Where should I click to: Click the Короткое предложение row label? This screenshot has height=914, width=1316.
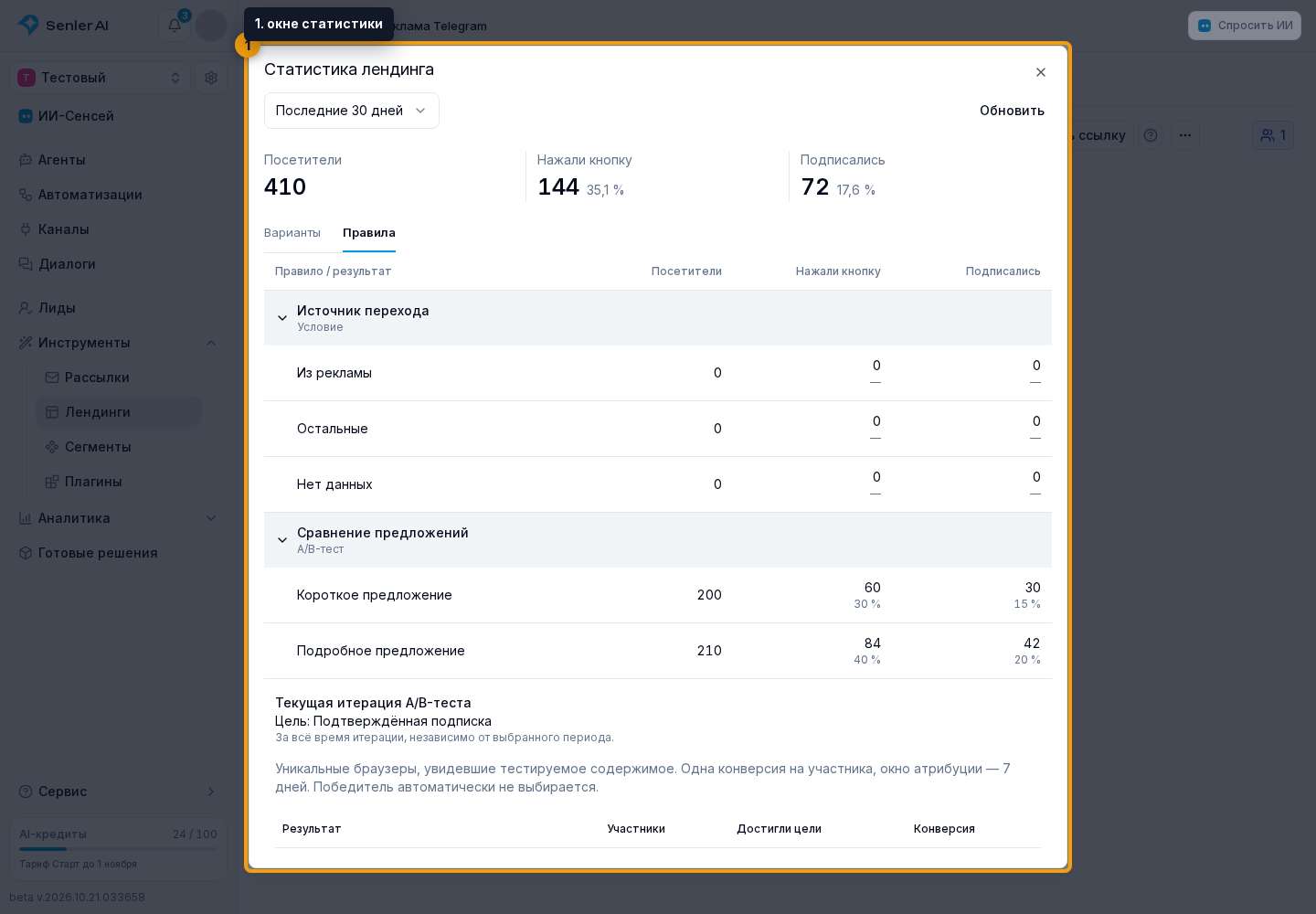coord(375,595)
